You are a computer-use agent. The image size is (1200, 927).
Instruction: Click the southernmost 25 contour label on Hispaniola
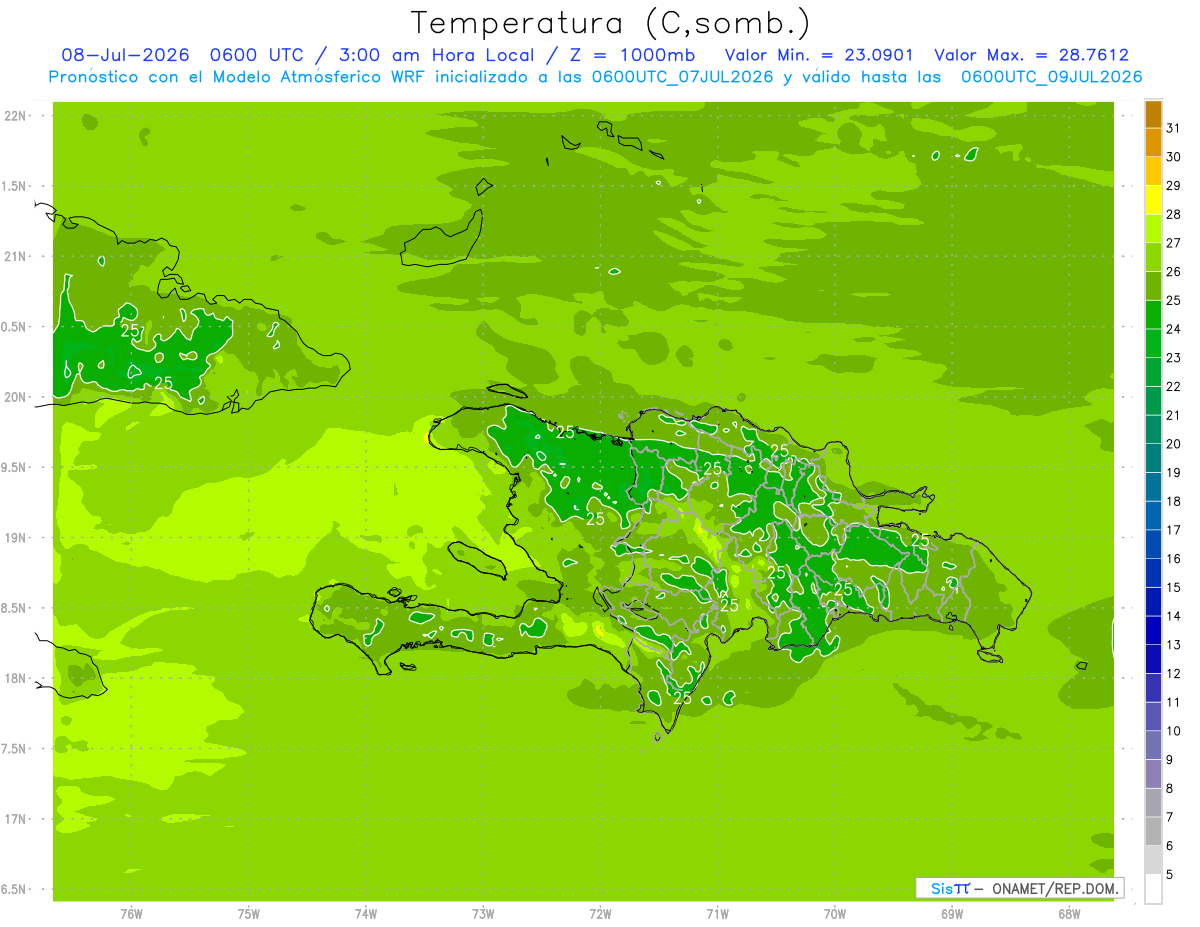683,698
